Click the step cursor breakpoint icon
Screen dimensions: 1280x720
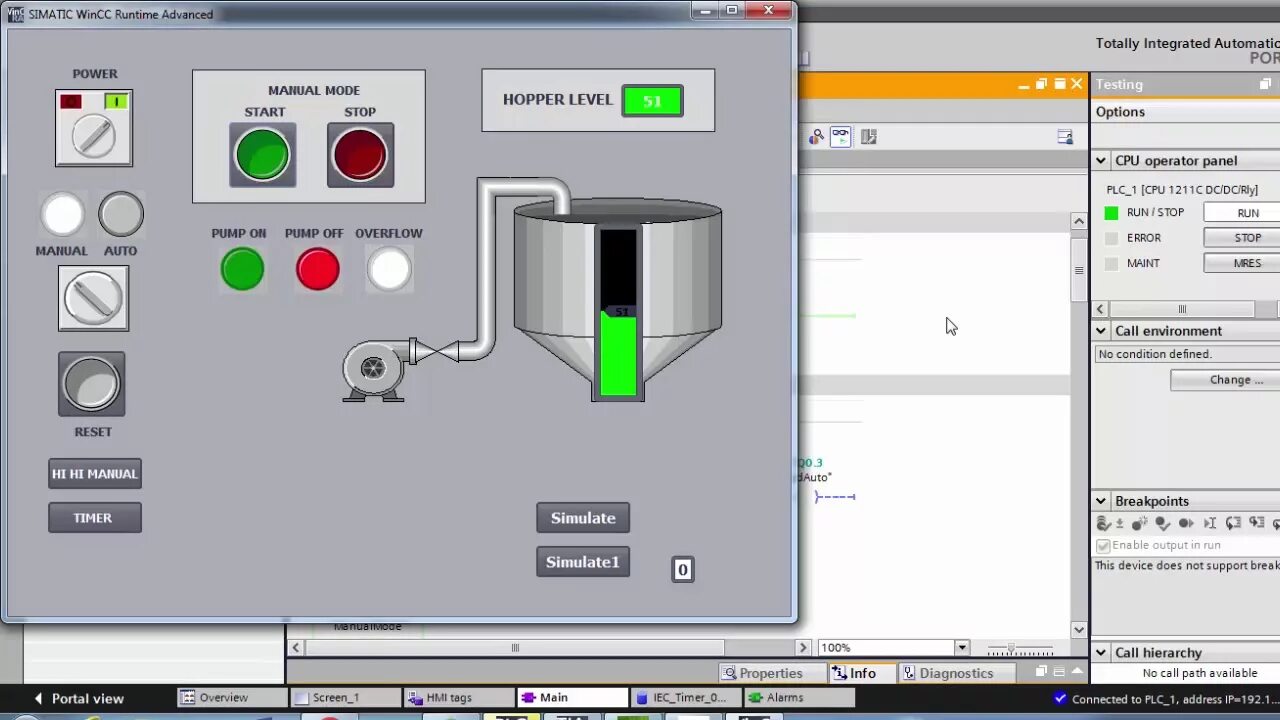point(1210,523)
